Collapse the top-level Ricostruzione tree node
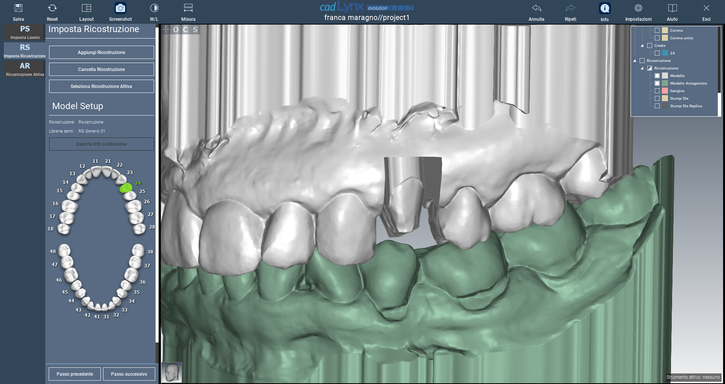 [x=635, y=61]
